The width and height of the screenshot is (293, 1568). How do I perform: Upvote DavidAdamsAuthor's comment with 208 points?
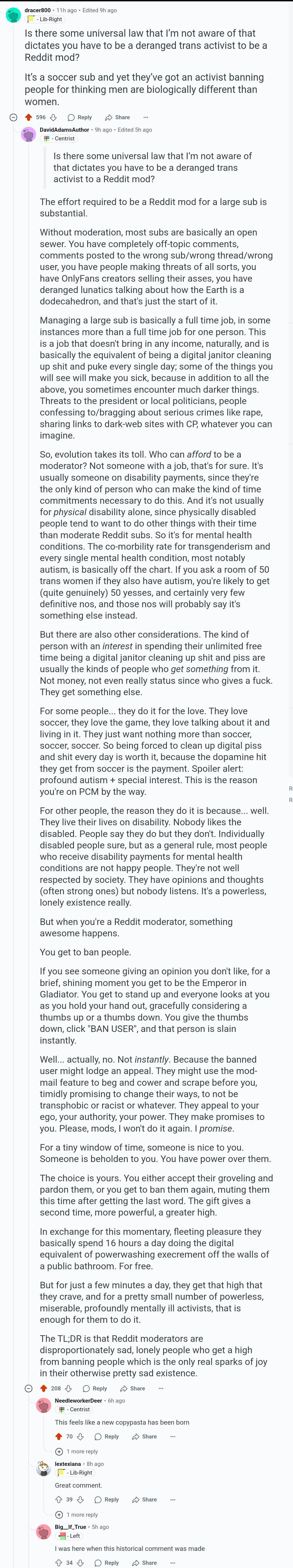point(43,1388)
